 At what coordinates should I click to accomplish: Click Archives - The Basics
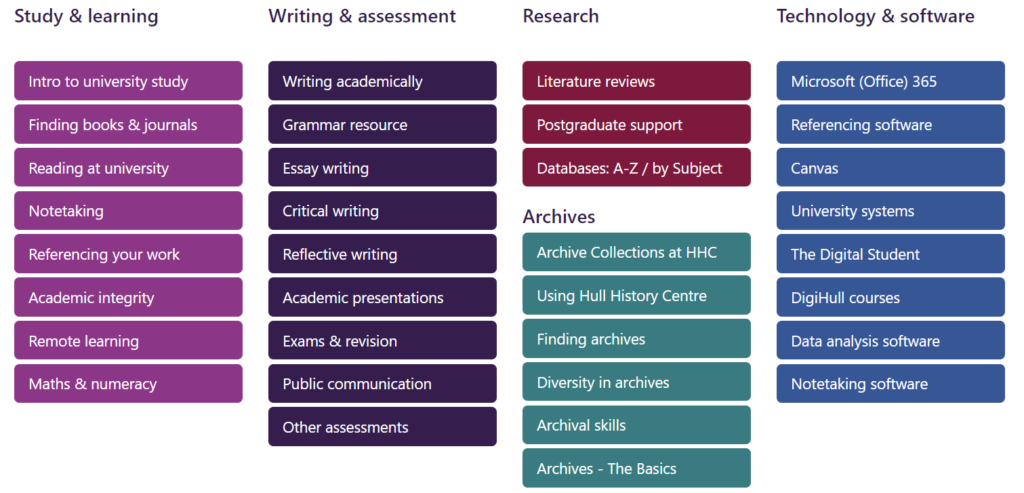[x=637, y=468]
